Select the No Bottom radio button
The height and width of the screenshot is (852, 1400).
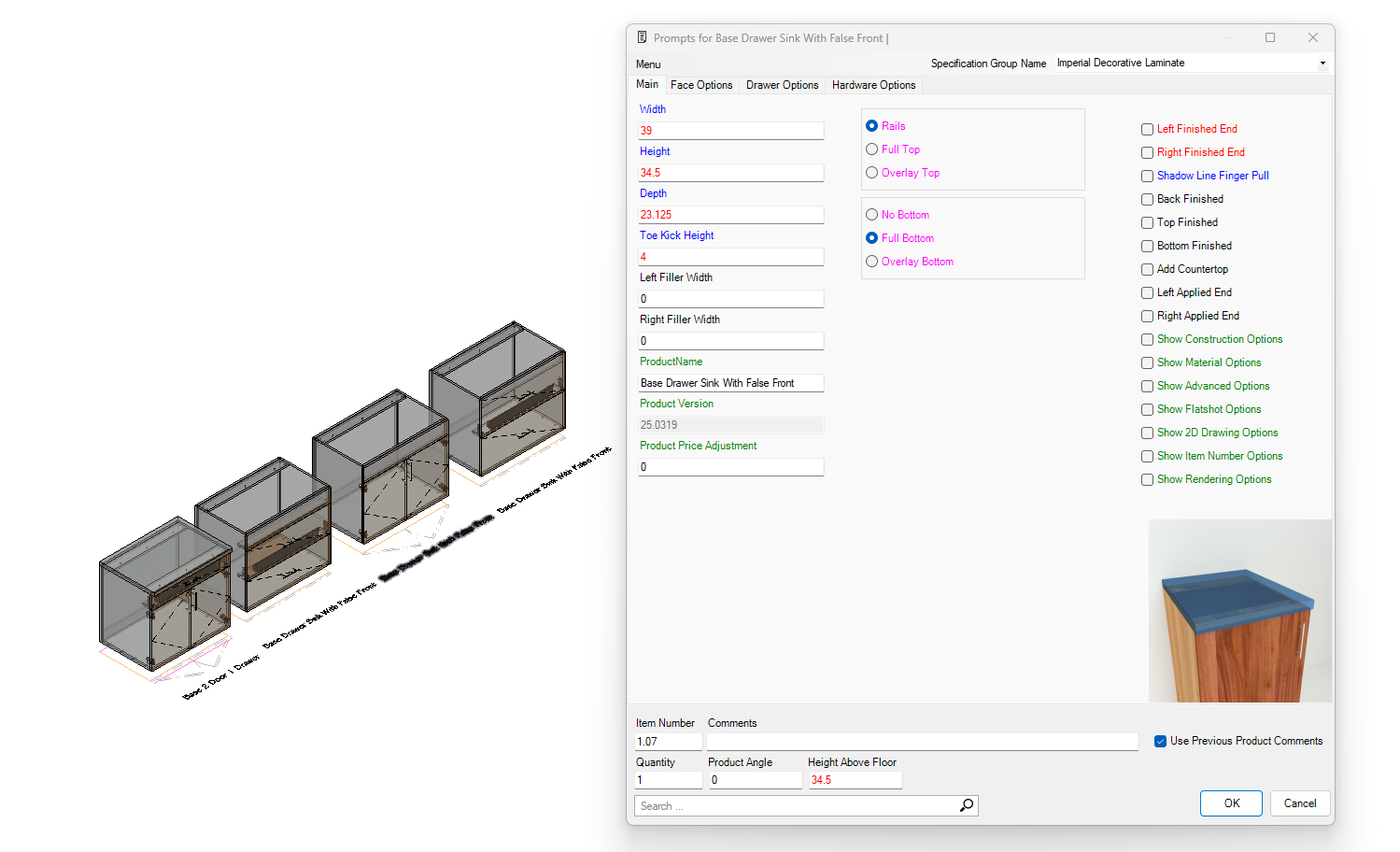pos(871,215)
